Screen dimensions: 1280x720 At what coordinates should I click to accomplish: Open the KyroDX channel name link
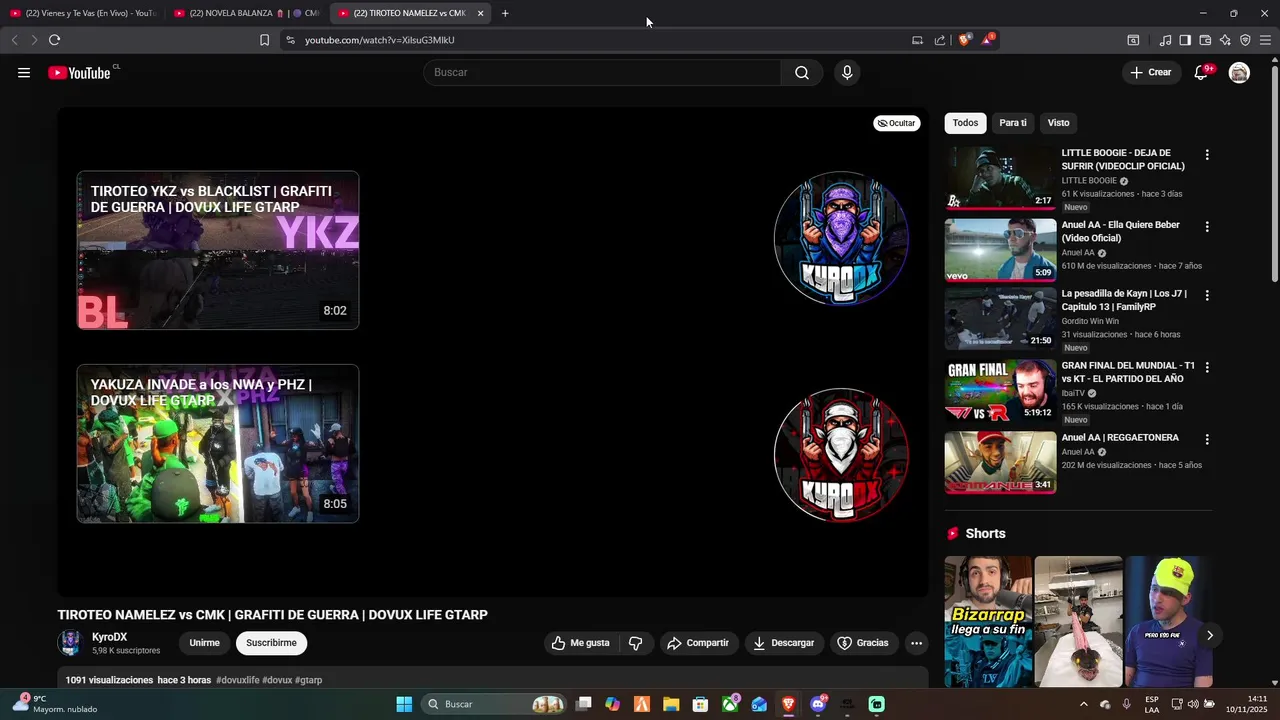pyautogui.click(x=109, y=637)
